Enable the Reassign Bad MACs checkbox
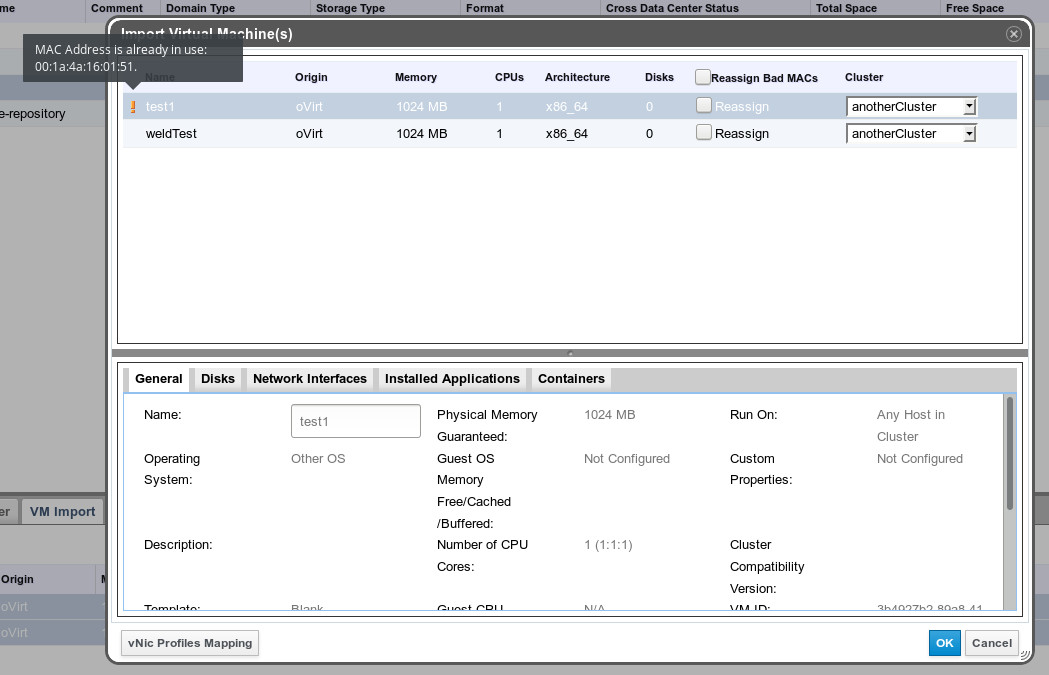This screenshot has height=675, width=1049. click(704, 77)
